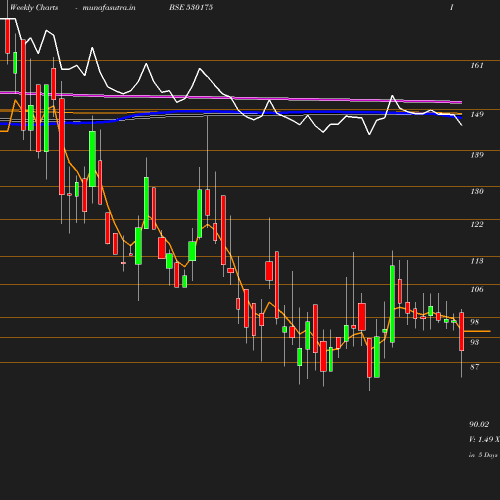Click the 'in 5 Days' caption
Viewport: 500px width, 500px height.
coord(483,455)
